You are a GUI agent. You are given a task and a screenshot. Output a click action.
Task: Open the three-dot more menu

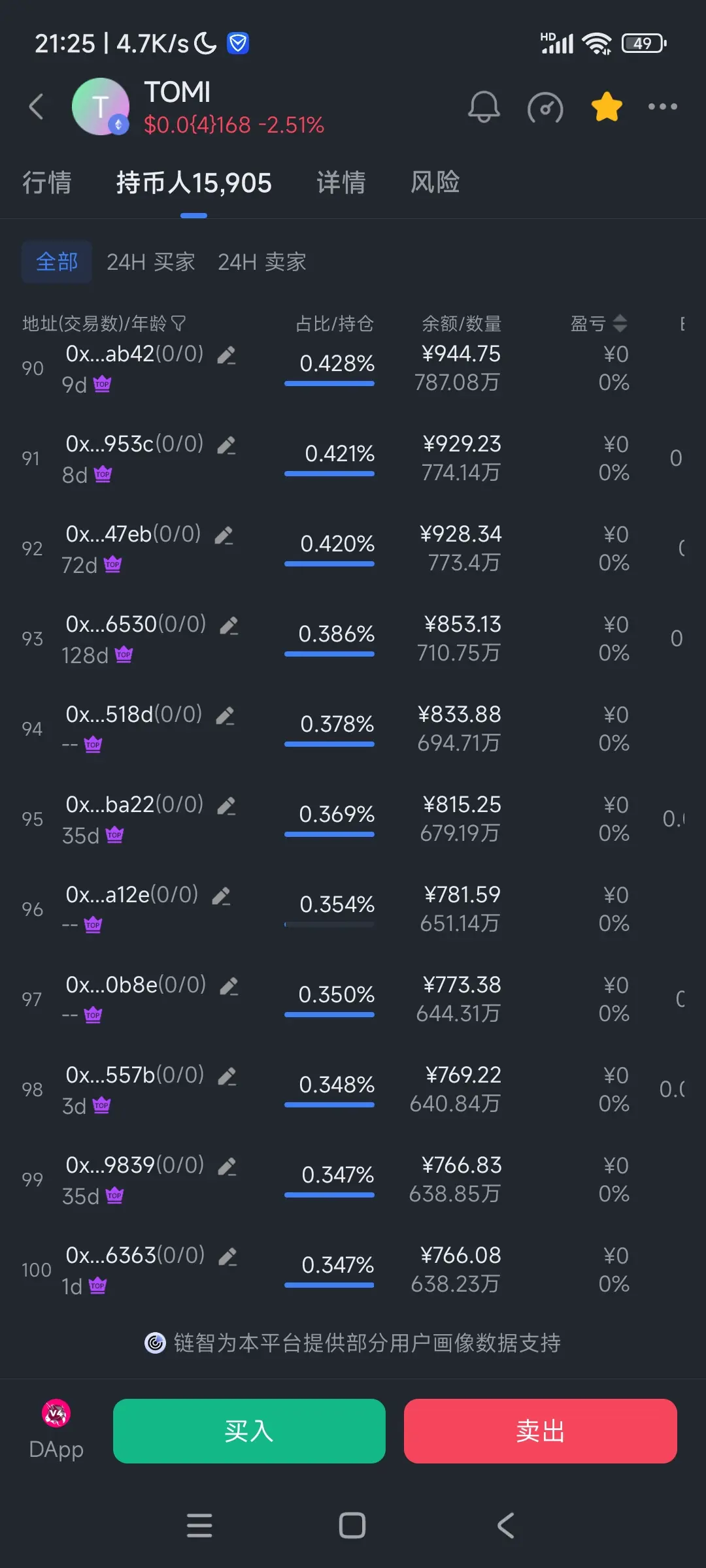(662, 106)
